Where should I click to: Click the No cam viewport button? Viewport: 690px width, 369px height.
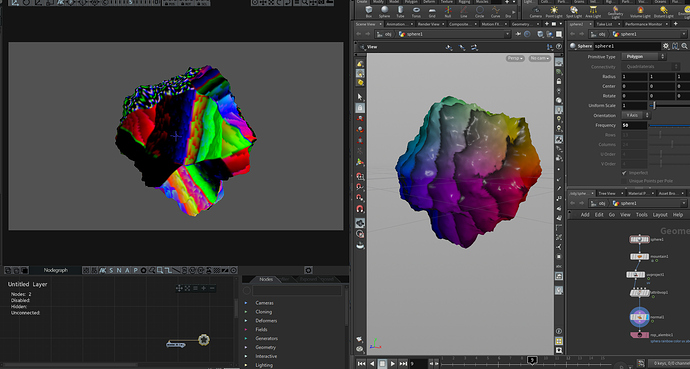click(539, 58)
